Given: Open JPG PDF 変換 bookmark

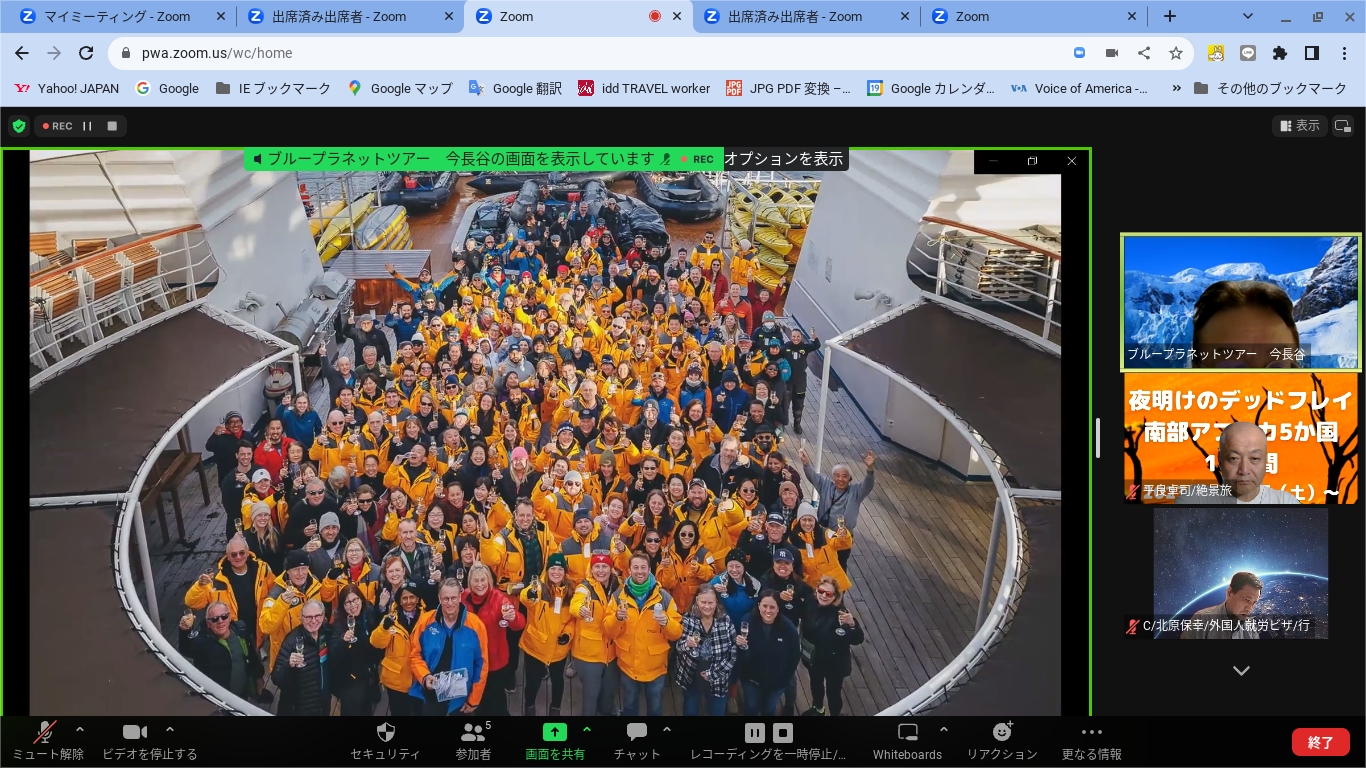Looking at the screenshot, I should coord(788,88).
